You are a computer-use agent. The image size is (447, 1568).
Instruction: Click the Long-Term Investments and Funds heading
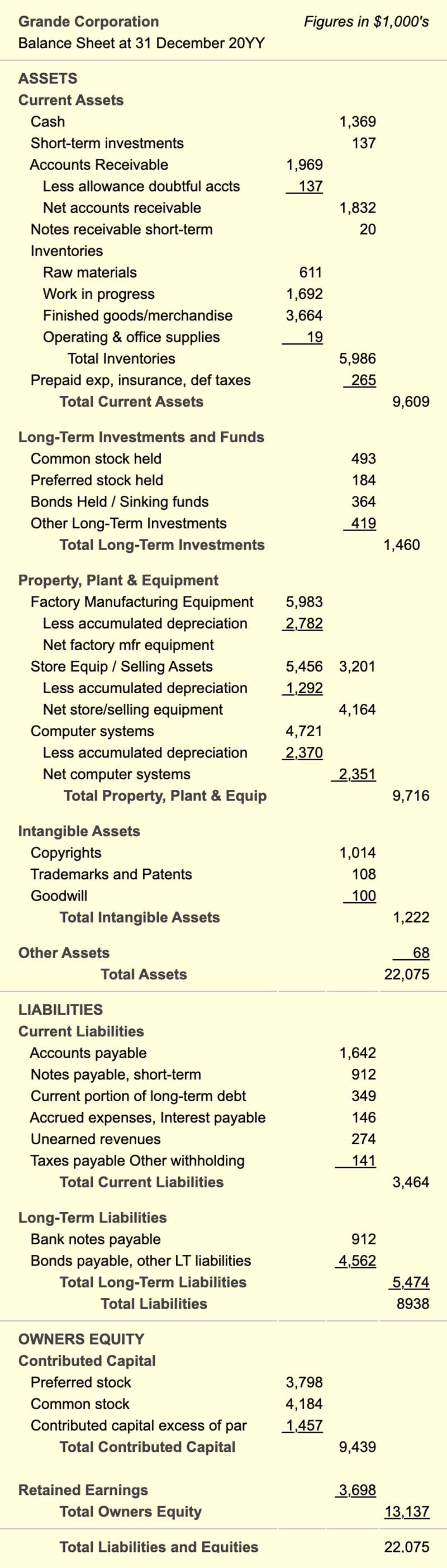click(141, 437)
